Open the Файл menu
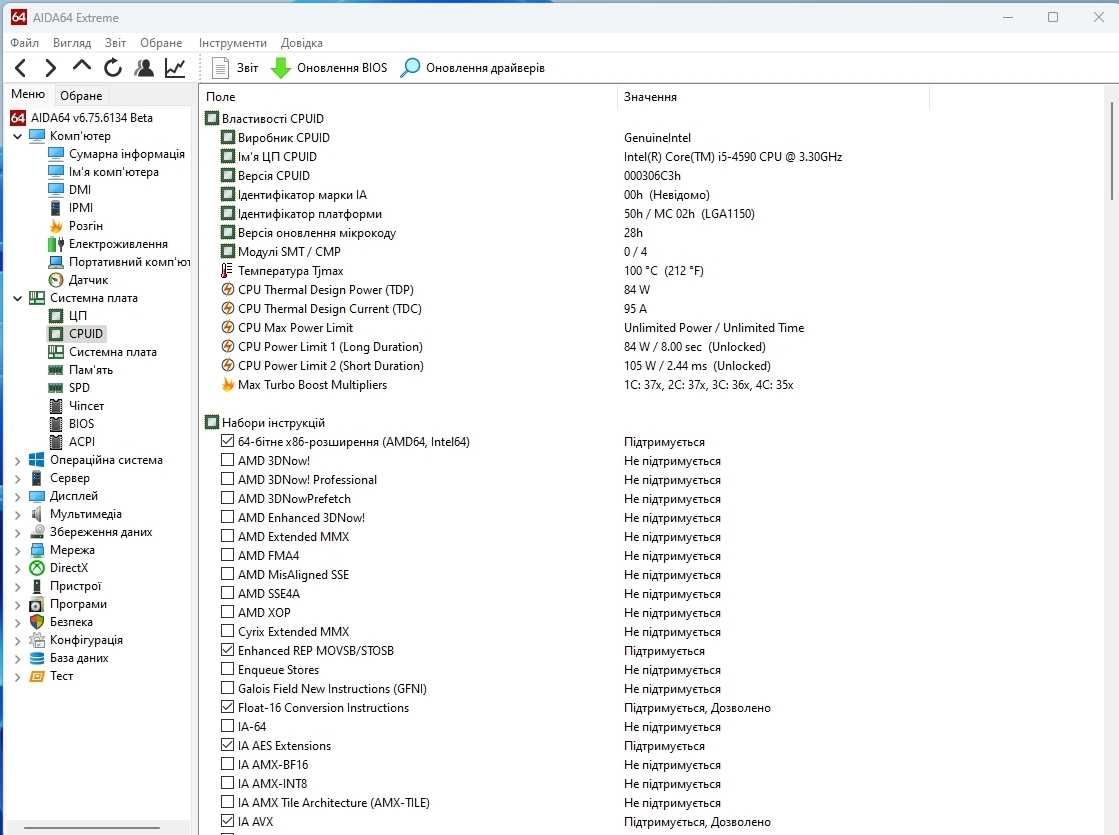1119x835 pixels. click(x=24, y=43)
